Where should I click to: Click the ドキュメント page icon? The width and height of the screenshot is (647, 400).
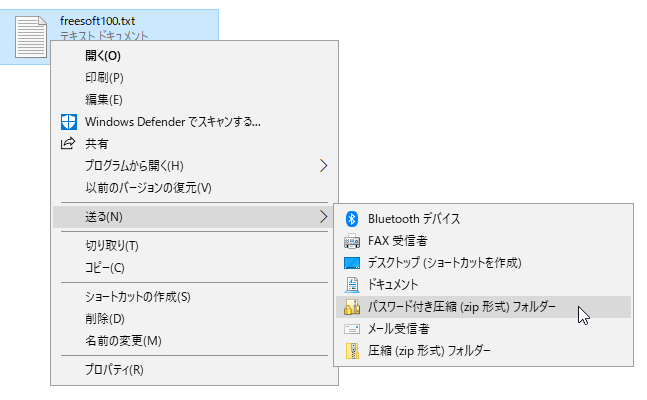(x=352, y=284)
